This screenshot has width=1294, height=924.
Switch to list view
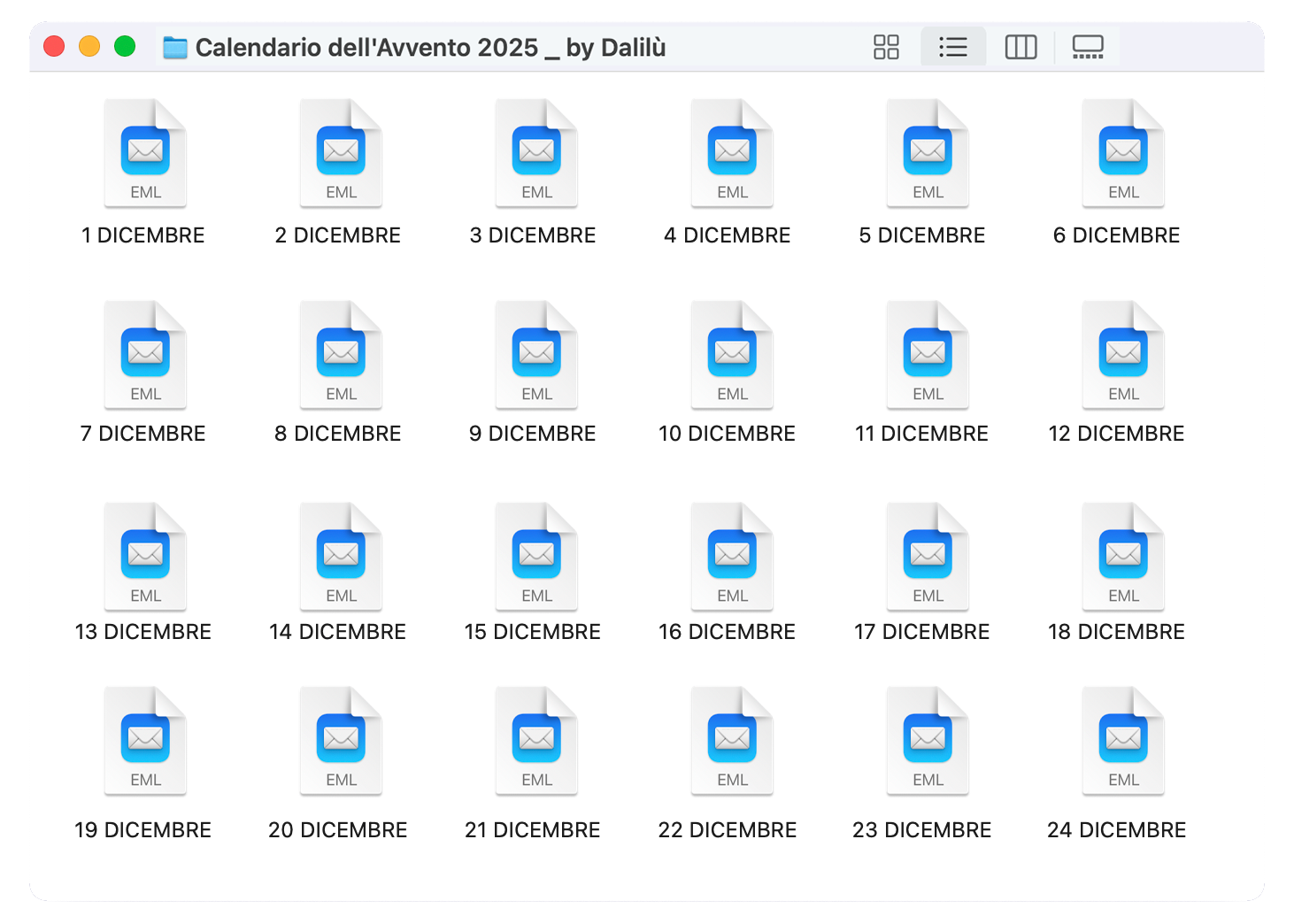(953, 47)
